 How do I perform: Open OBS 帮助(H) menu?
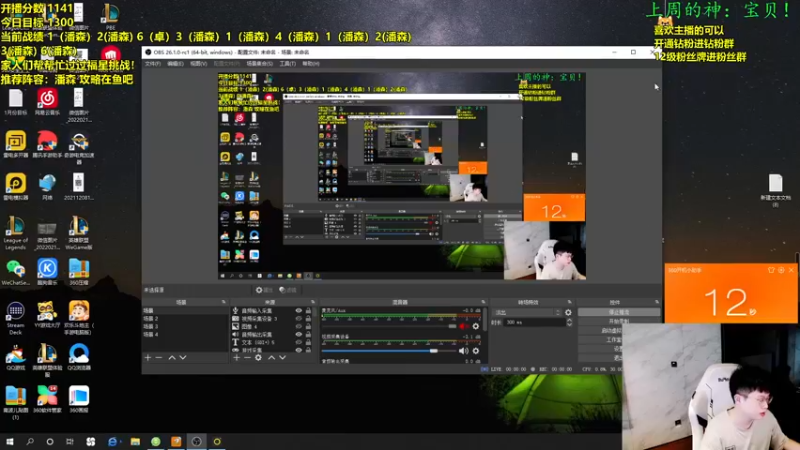pos(311,64)
